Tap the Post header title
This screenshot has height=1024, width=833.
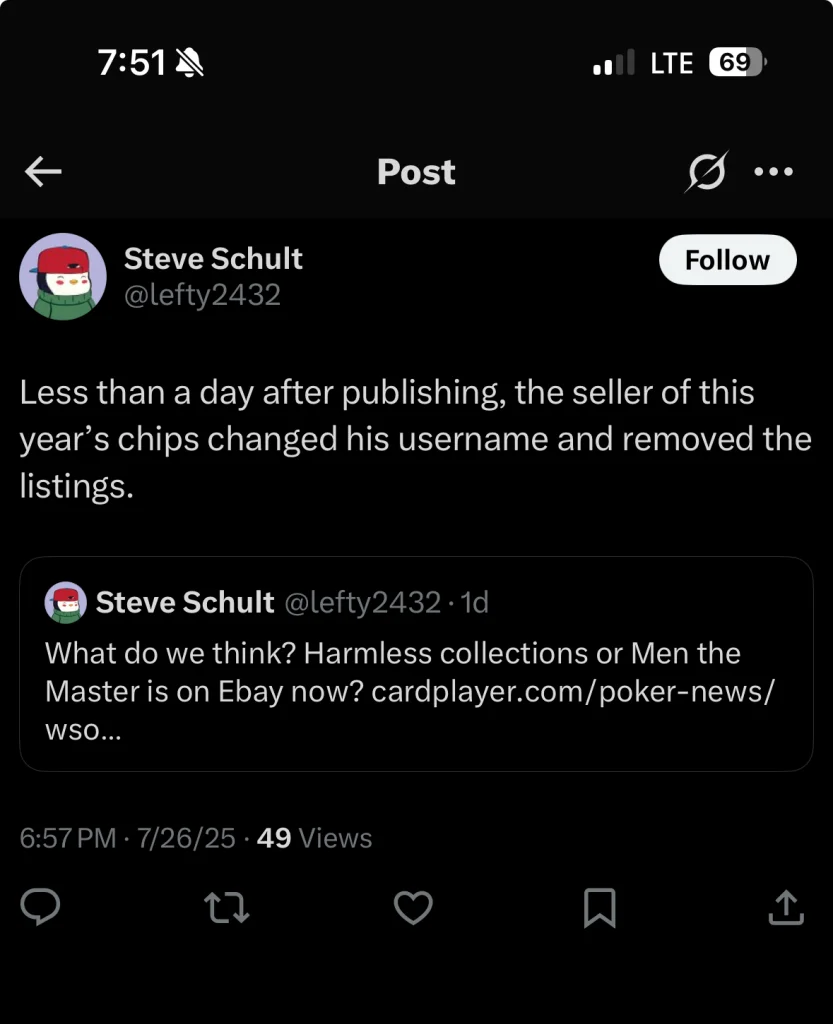click(416, 172)
